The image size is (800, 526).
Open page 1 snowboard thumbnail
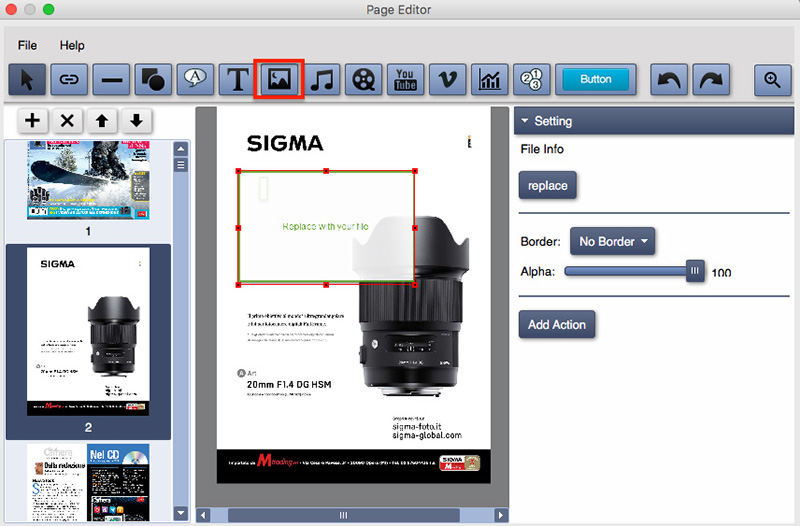coord(88,180)
